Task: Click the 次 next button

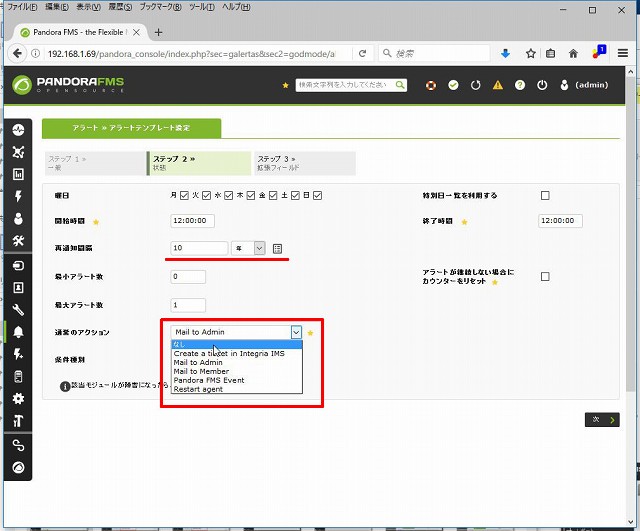Action: 602,420
